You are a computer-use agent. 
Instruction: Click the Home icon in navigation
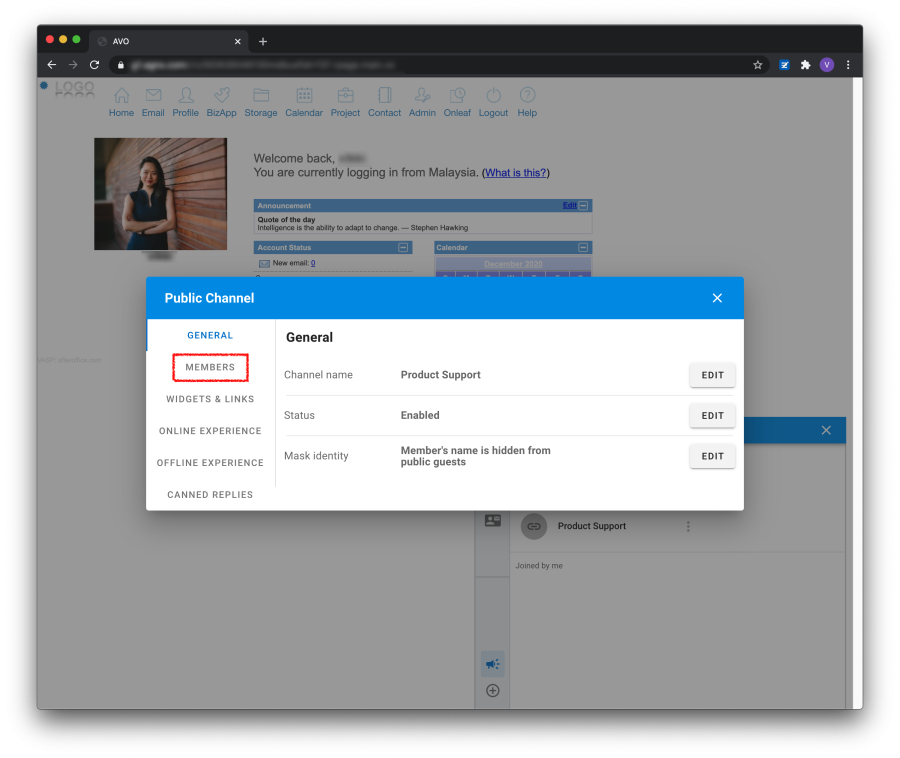(121, 96)
